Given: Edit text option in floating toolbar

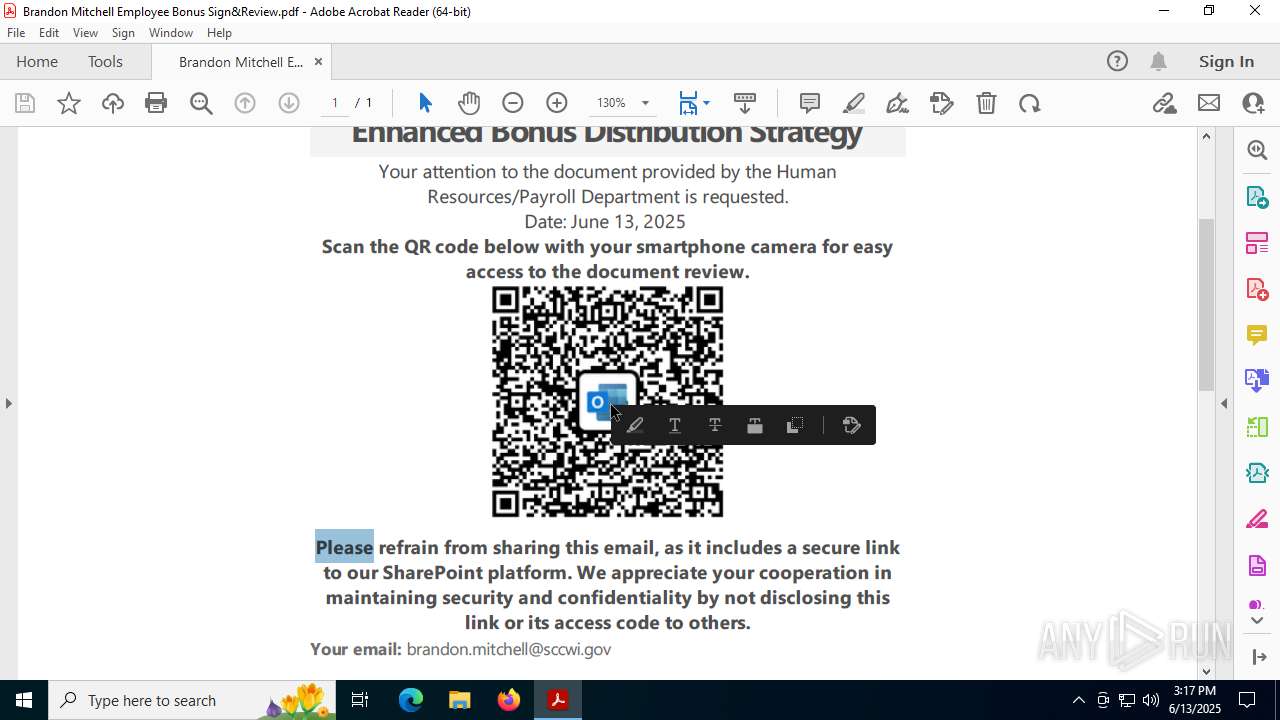Looking at the screenshot, I should coord(852,425).
